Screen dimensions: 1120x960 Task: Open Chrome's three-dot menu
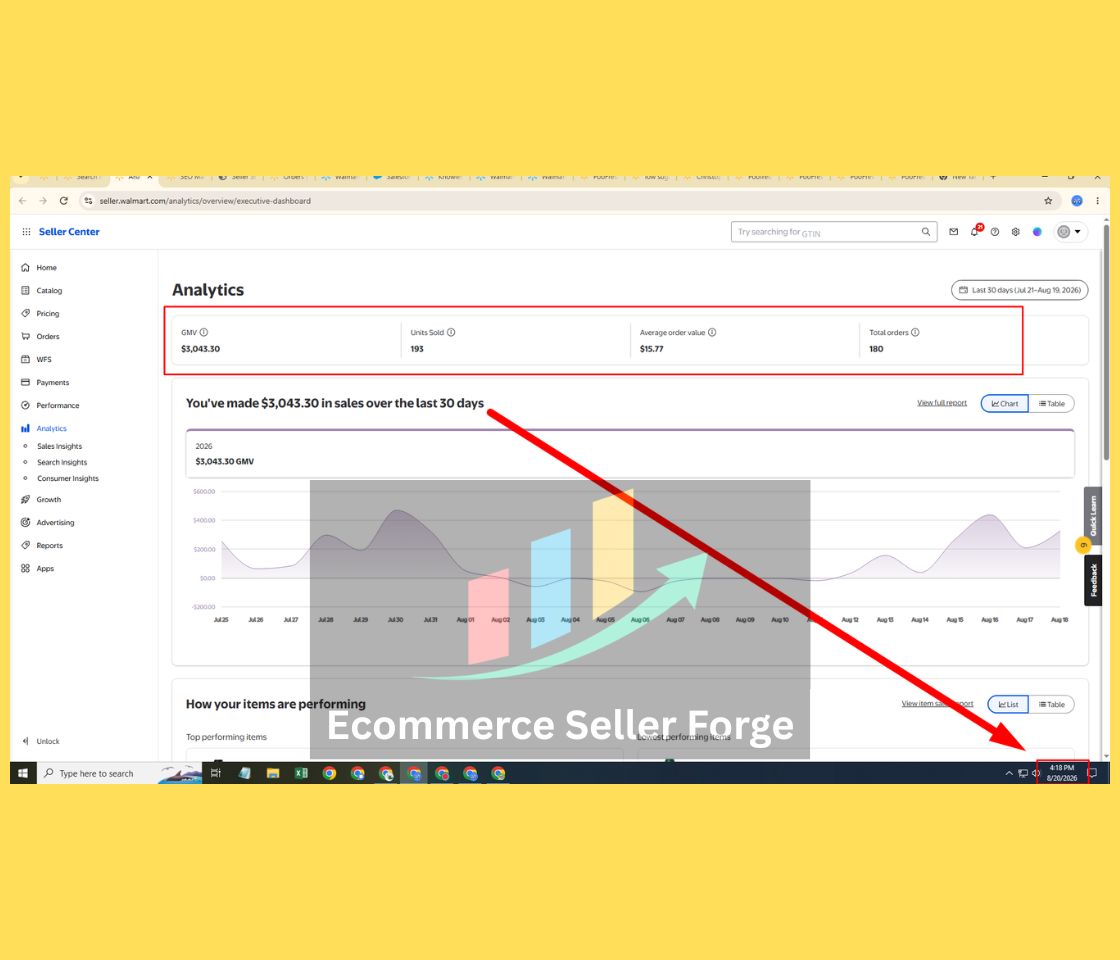click(1098, 201)
